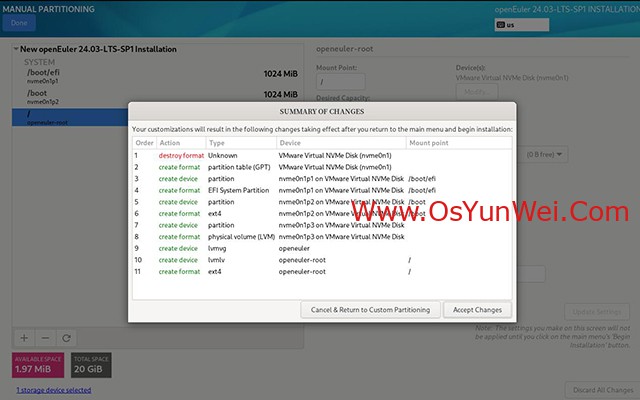The image size is (640, 400).
Task: Sort by the Device column header
Action: [x=341, y=143]
